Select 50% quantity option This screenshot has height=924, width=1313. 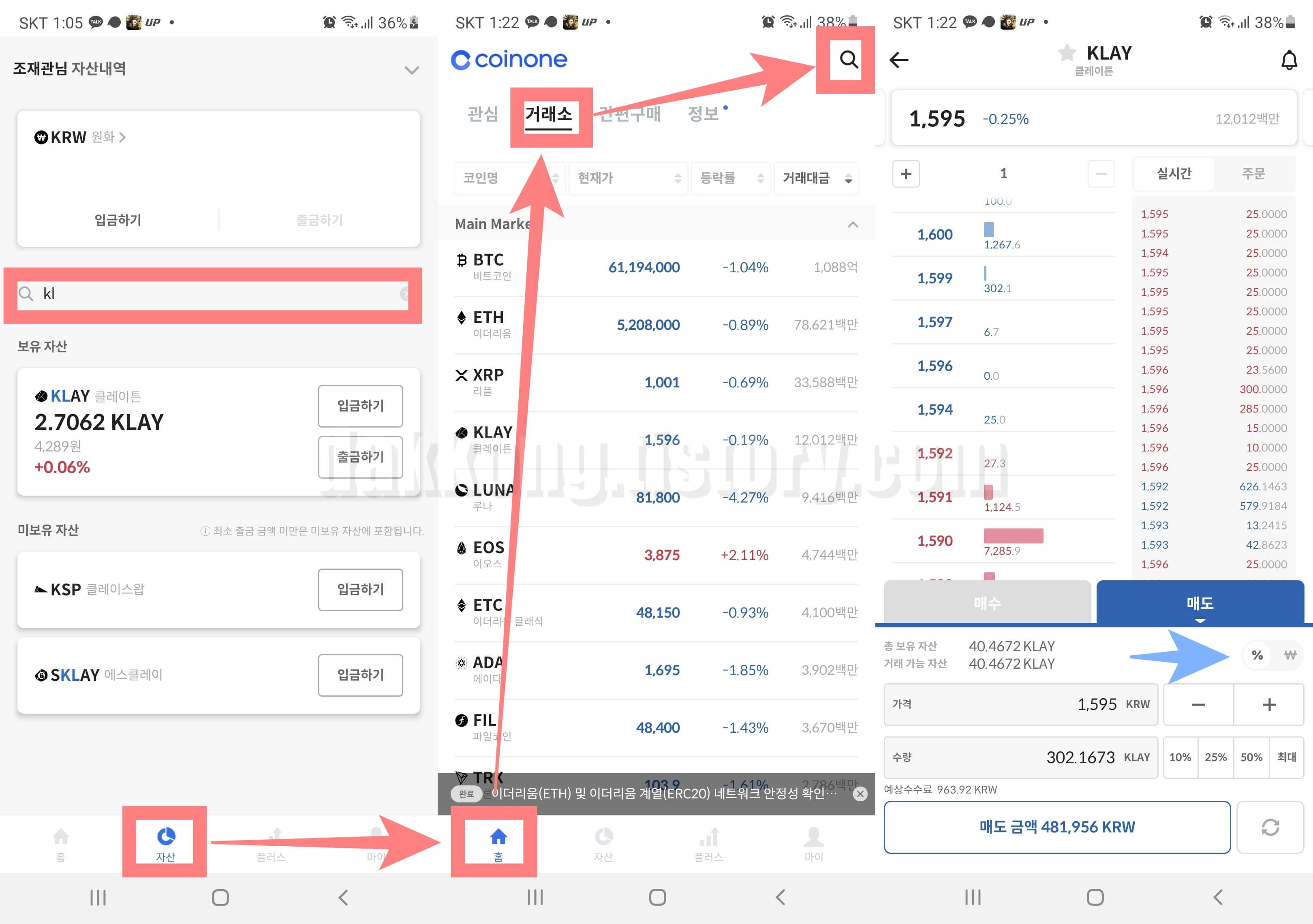pos(1251,757)
